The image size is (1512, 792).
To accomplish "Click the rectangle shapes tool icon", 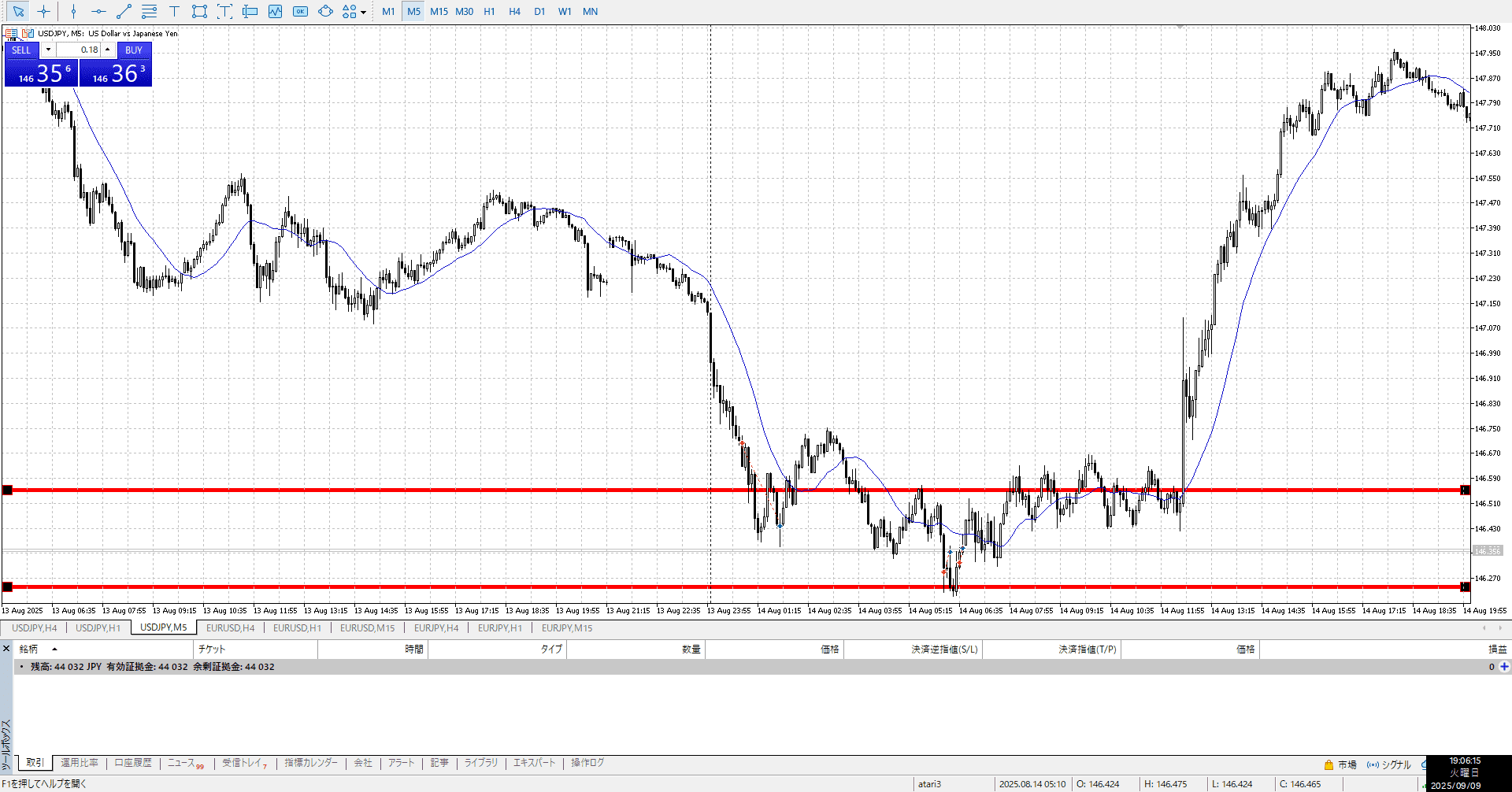I will [199, 12].
